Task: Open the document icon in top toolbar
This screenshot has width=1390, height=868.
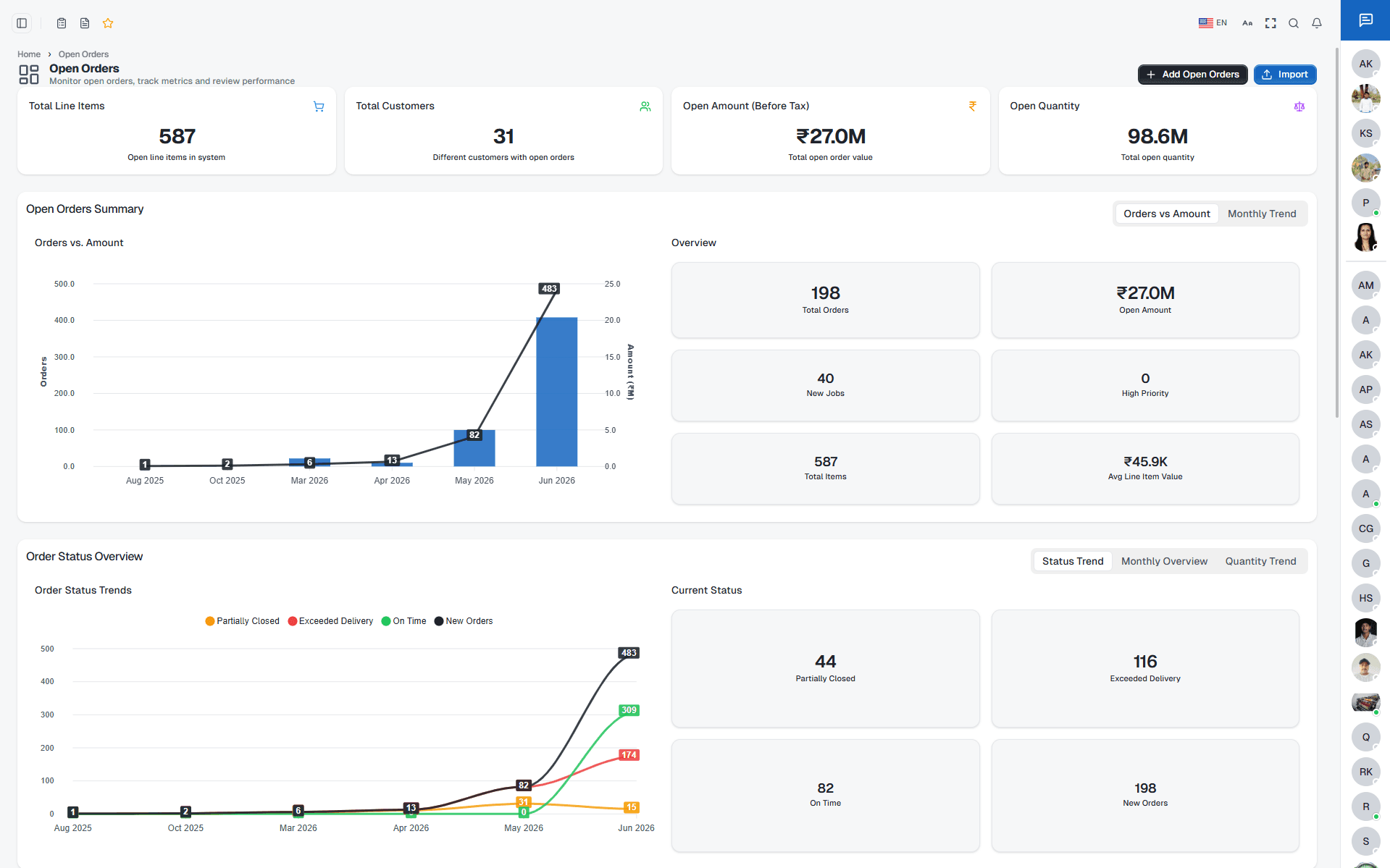Action: 85,23
